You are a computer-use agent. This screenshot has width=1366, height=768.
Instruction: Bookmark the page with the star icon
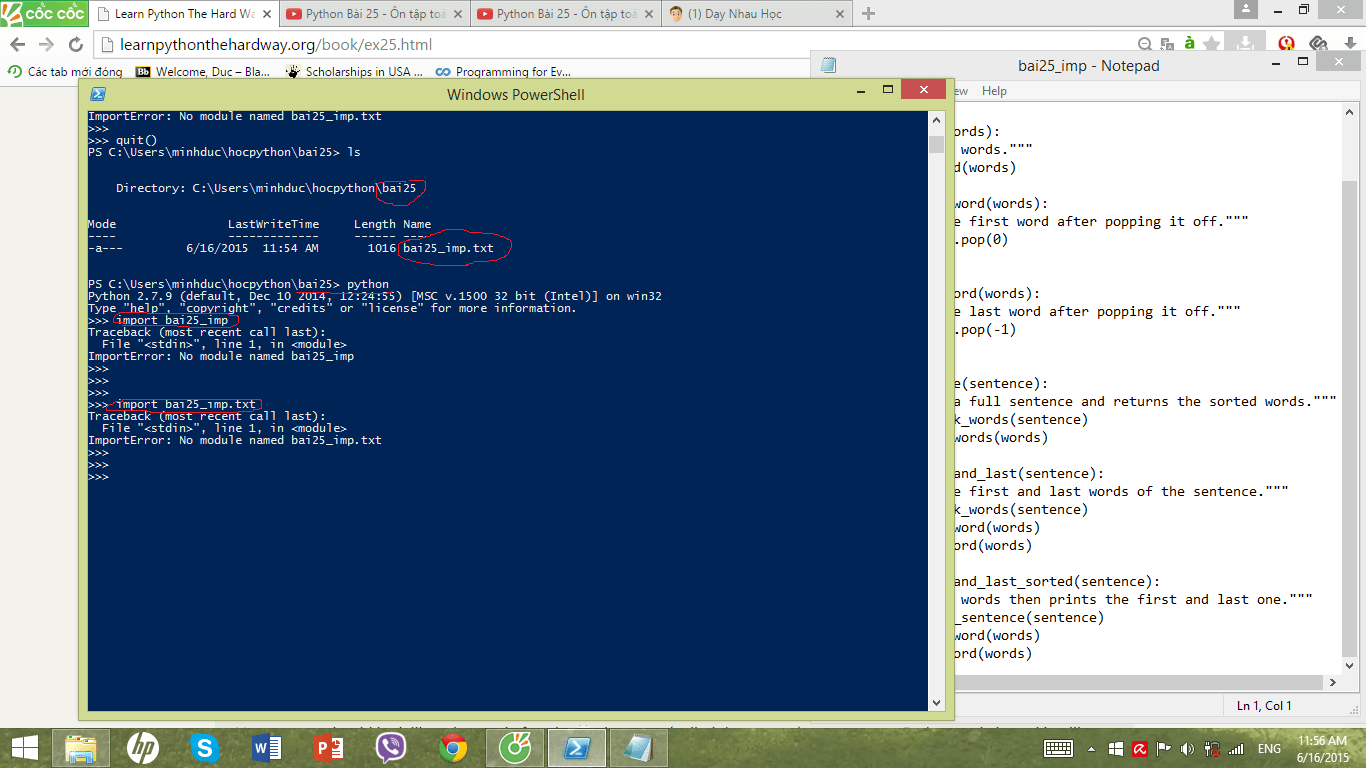pyautogui.click(x=1212, y=44)
